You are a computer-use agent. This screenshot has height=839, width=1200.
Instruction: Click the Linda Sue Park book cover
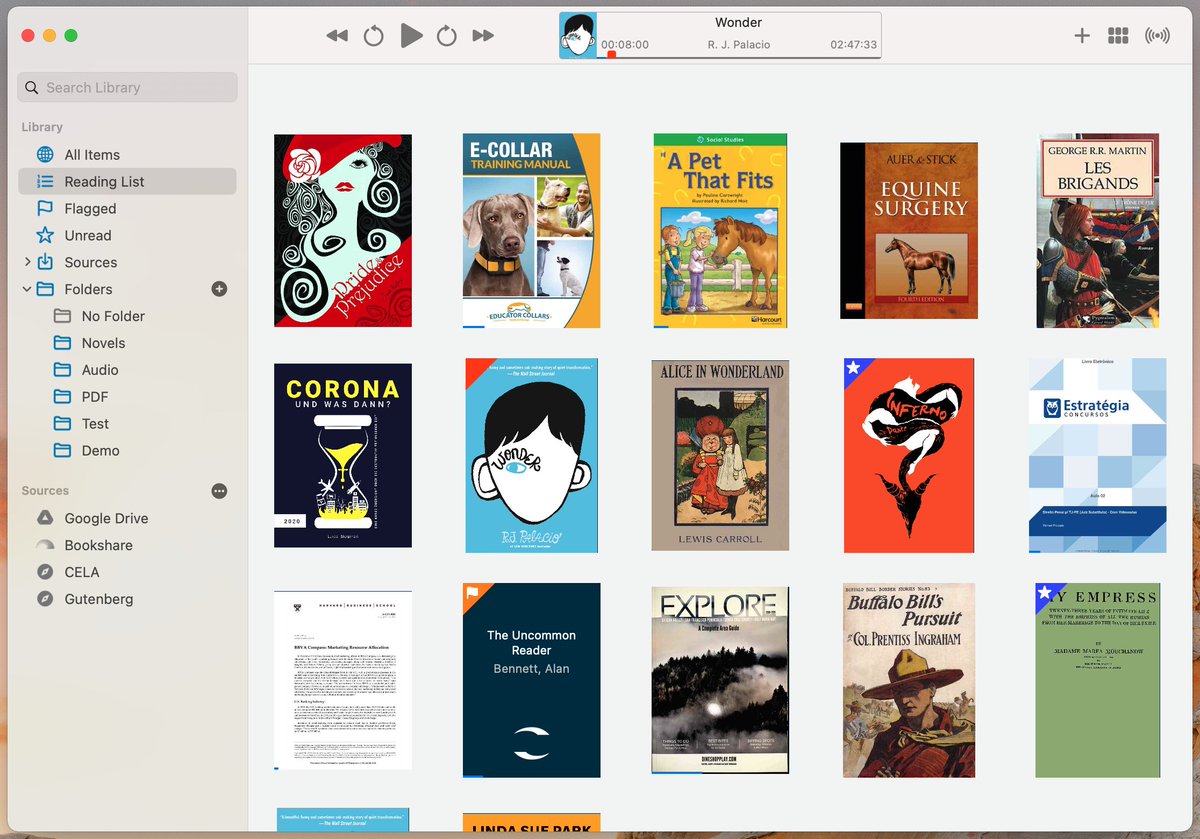[x=531, y=822]
